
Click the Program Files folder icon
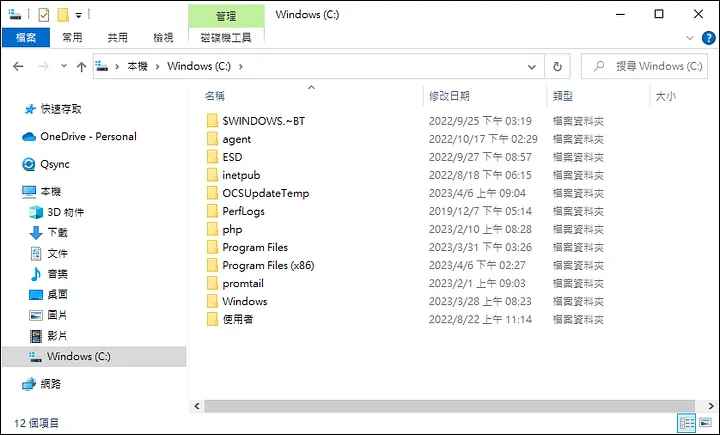coord(212,247)
